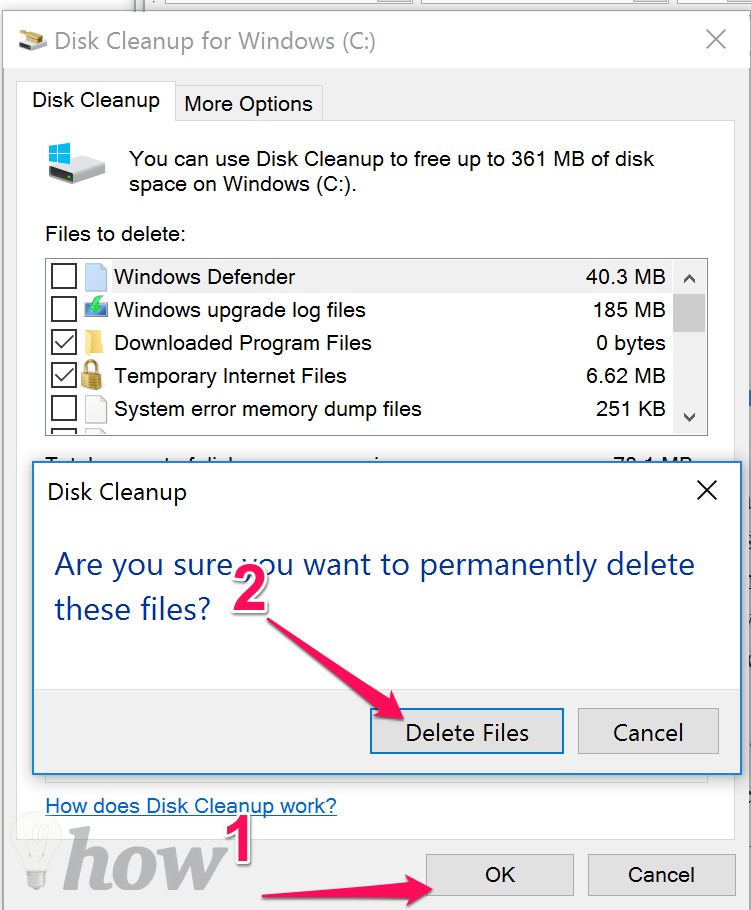Open How does Disk Cleanup work link
751x910 pixels.
(x=191, y=806)
